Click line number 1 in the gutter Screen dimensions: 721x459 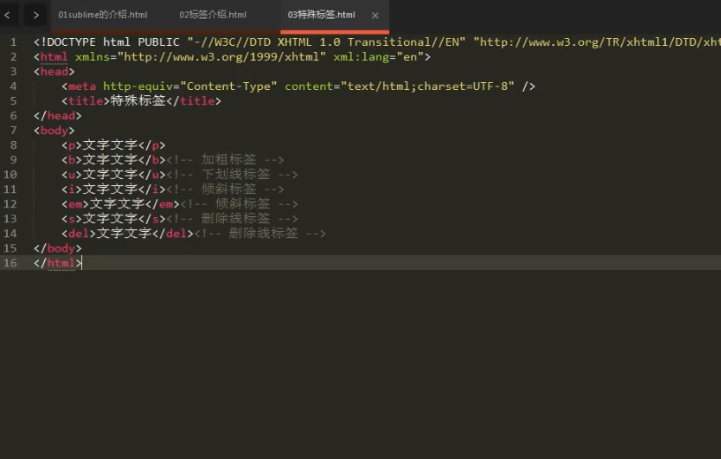pos(13,42)
